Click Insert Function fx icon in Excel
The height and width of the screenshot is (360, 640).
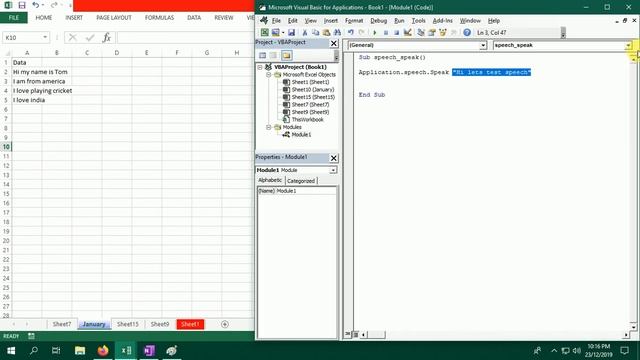coord(107,38)
